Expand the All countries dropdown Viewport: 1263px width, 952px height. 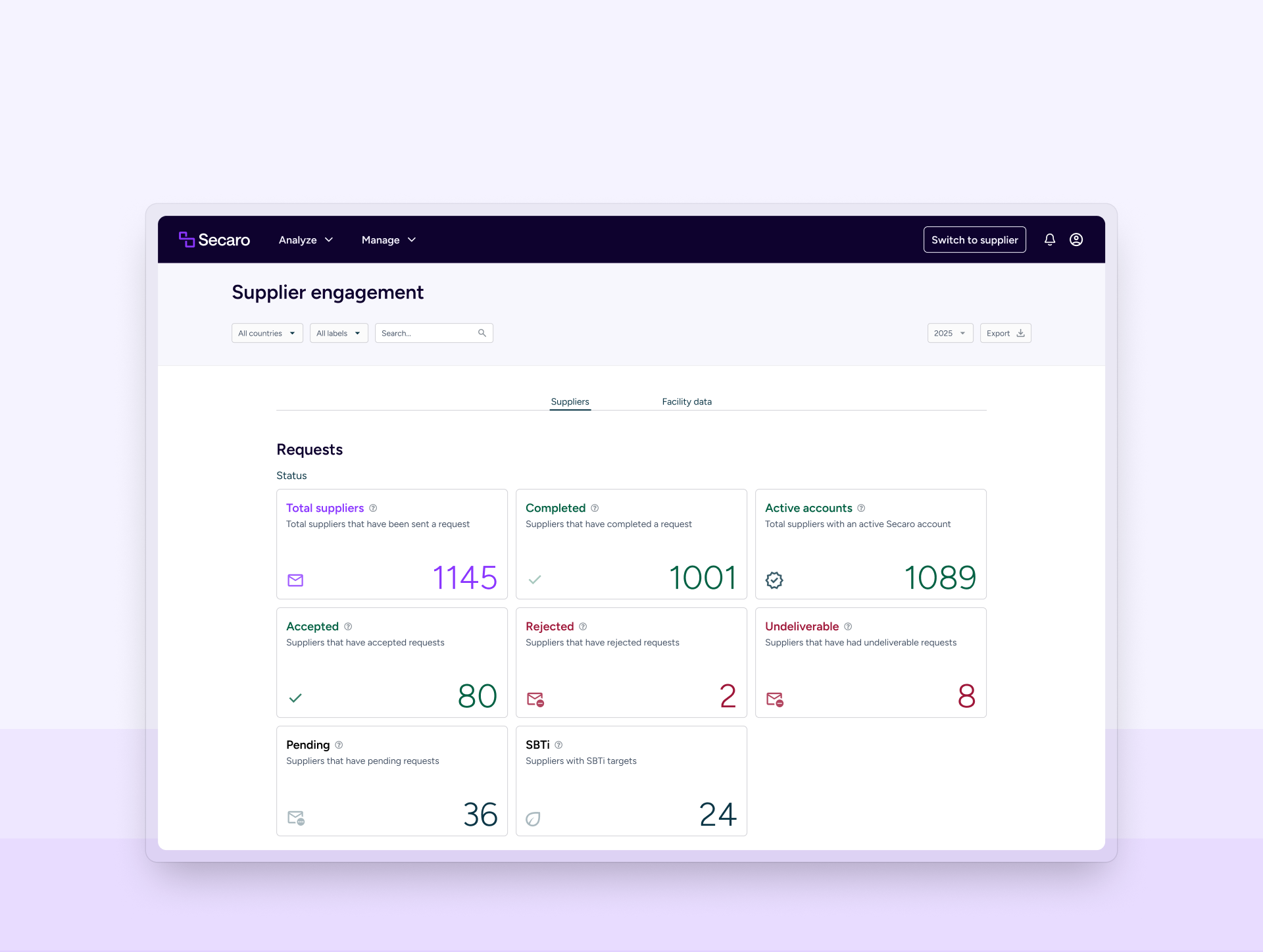[x=267, y=333]
